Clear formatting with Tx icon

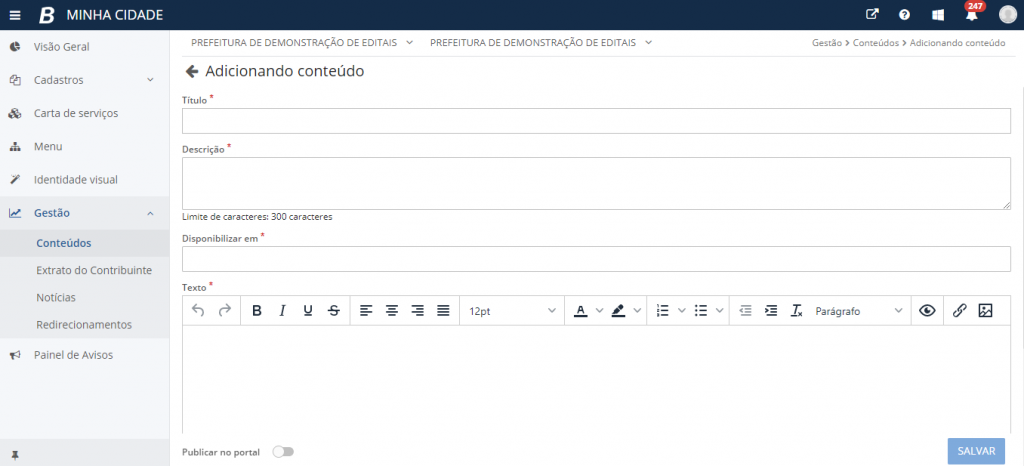click(x=796, y=311)
